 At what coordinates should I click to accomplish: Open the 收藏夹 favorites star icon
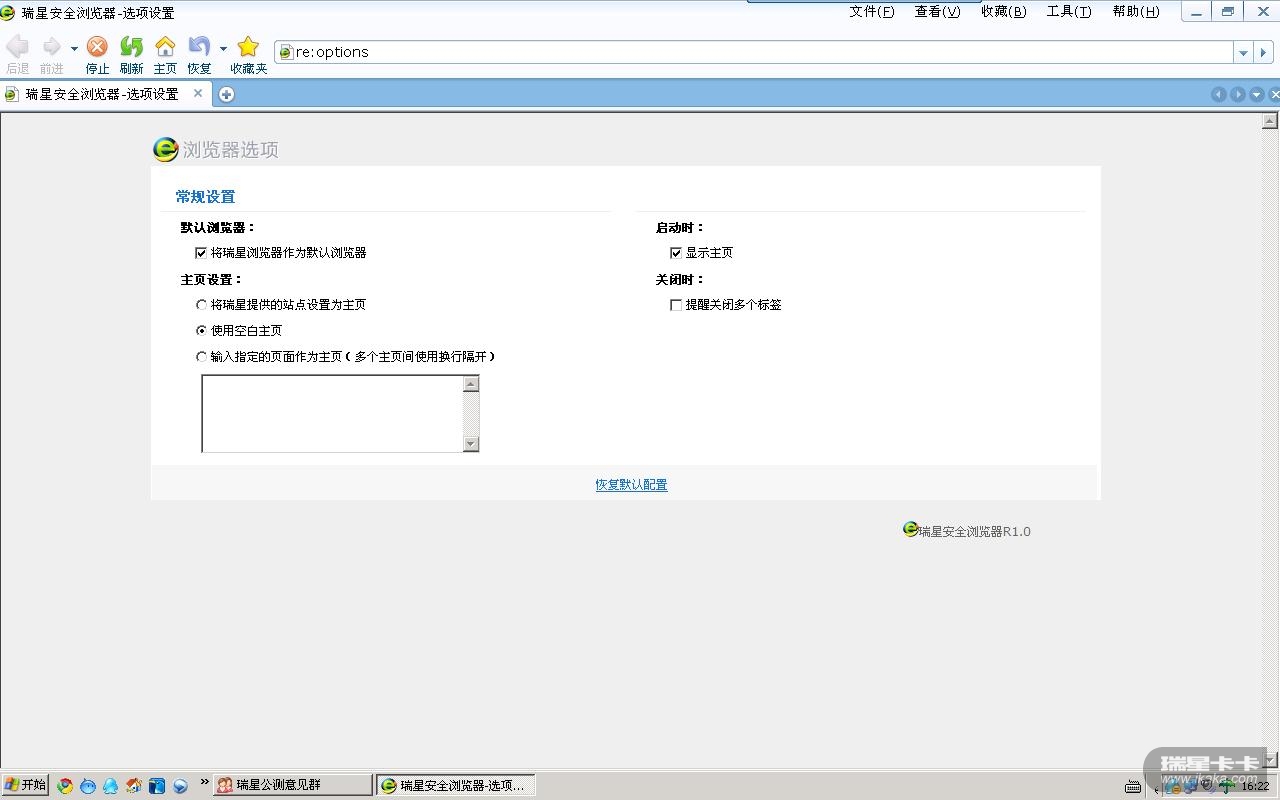(248, 47)
